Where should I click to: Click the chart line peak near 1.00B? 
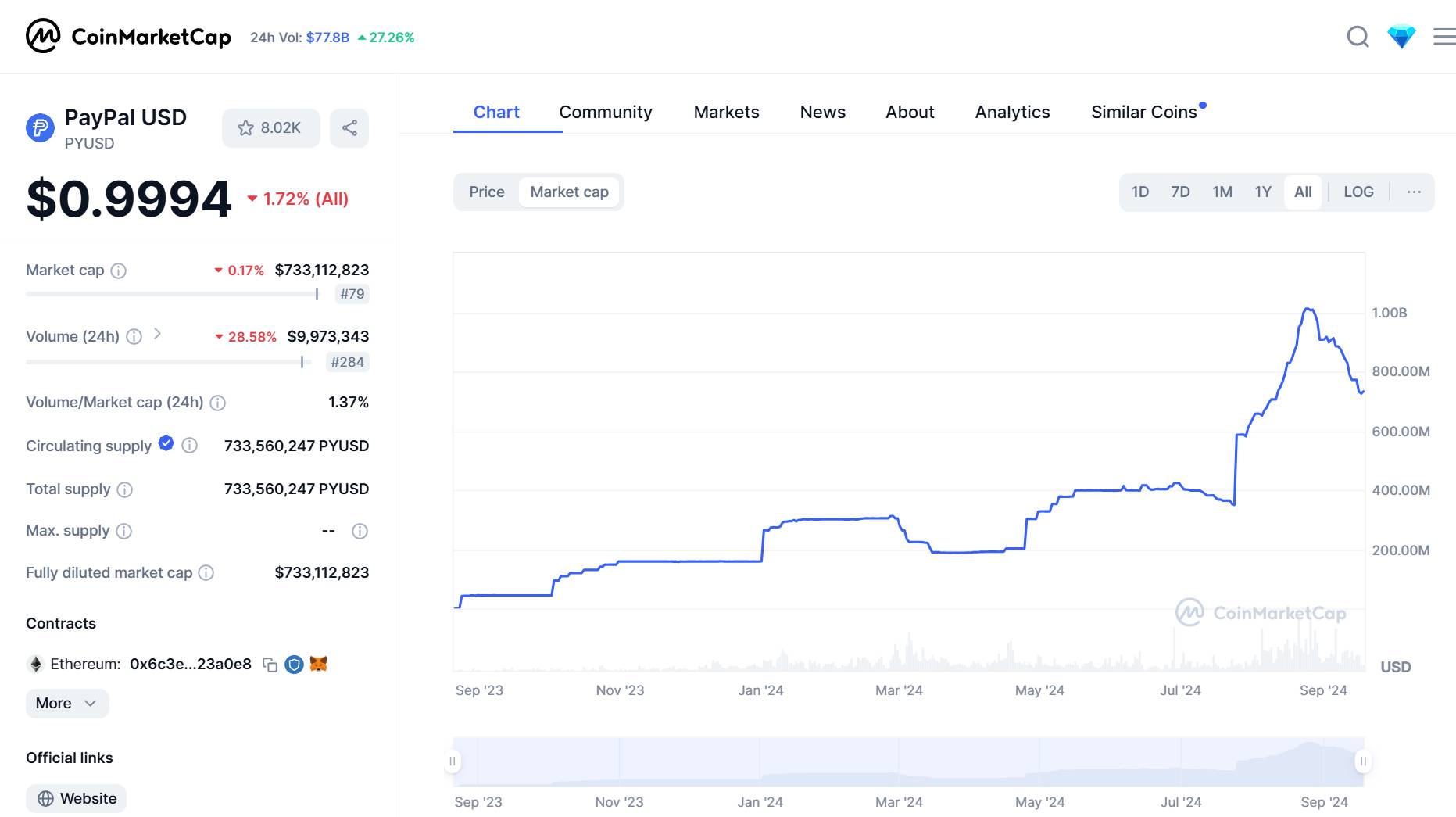coord(1308,310)
